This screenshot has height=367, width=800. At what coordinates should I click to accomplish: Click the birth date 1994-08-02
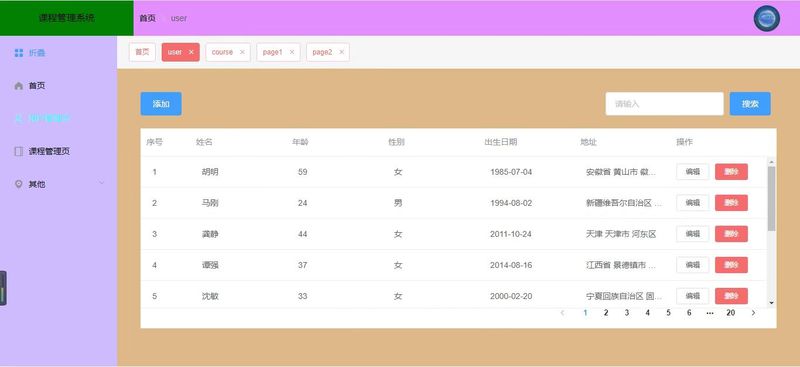[511, 203]
